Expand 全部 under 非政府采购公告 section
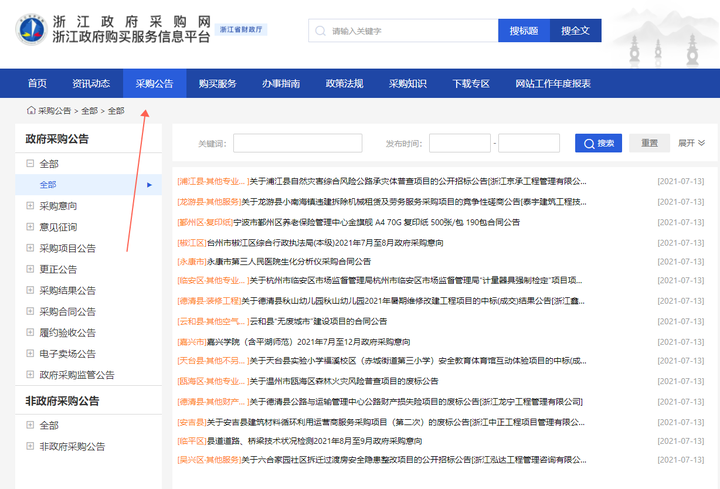 30,425
